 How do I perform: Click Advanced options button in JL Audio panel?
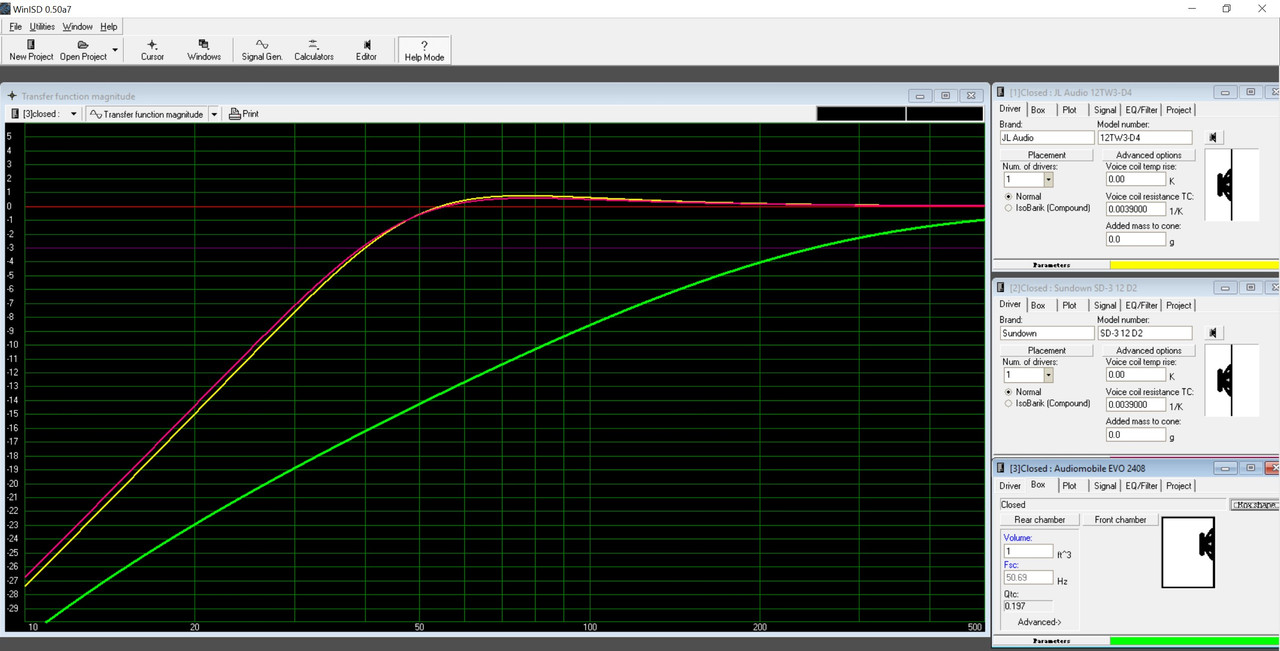pos(1149,155)
